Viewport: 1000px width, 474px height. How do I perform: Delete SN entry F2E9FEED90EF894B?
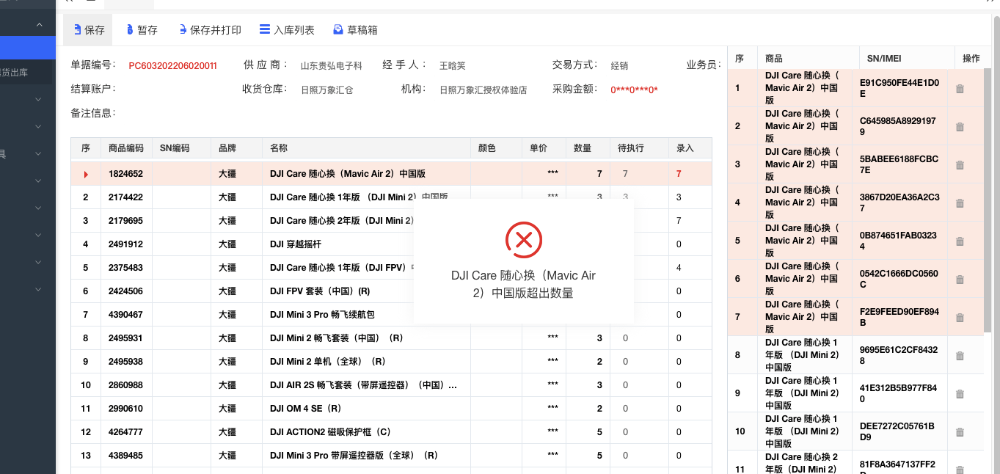click(x=960, y=317)
